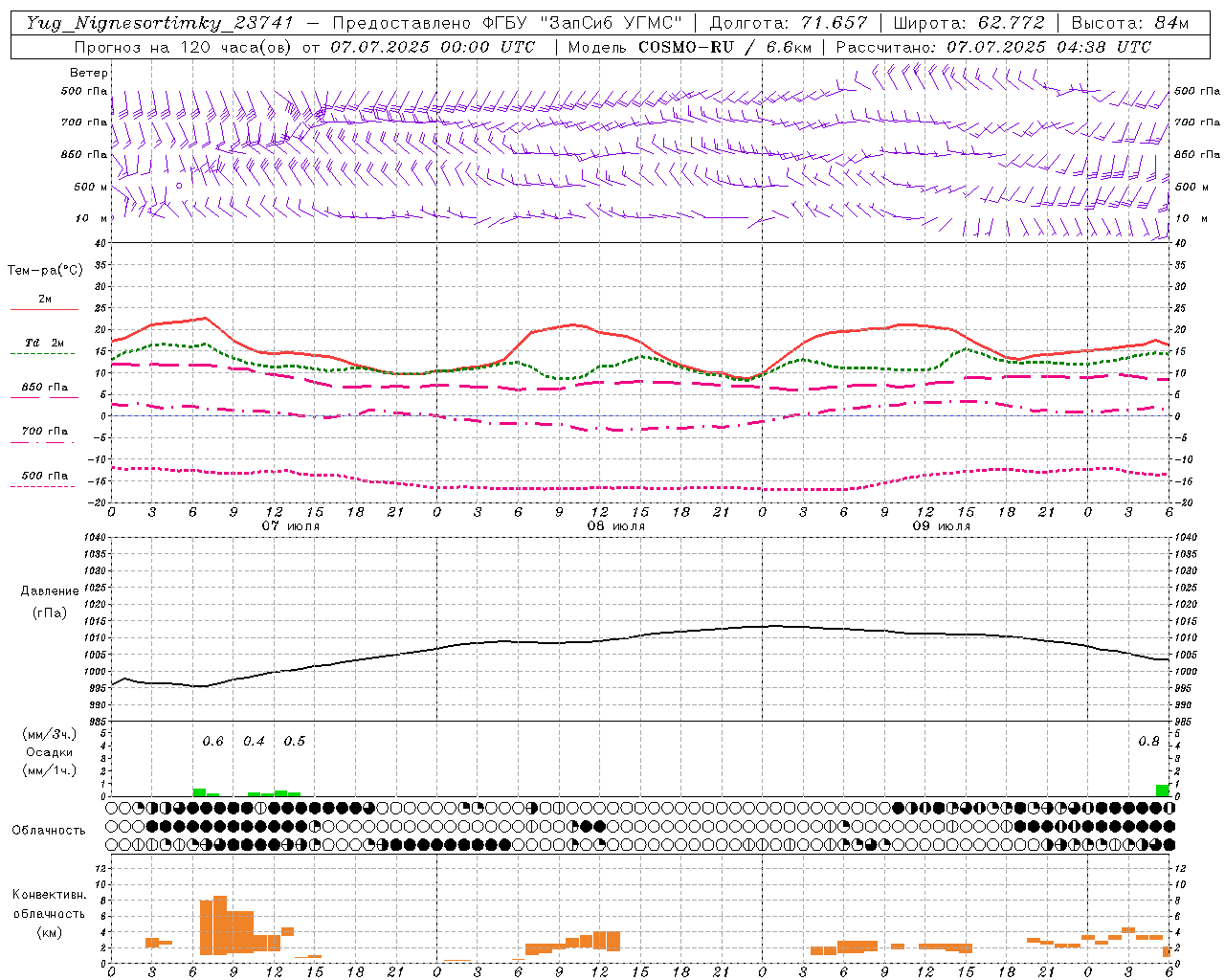1225x980 pixels.
Task: Click the Облачность cloud cover label
Action: (x=49, y=830)
